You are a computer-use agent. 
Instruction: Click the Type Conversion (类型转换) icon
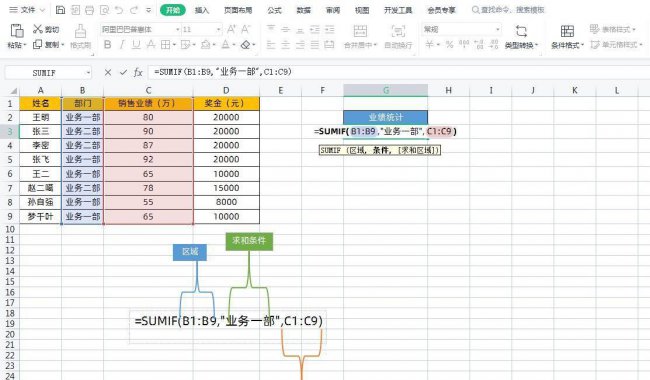[521, 31]
